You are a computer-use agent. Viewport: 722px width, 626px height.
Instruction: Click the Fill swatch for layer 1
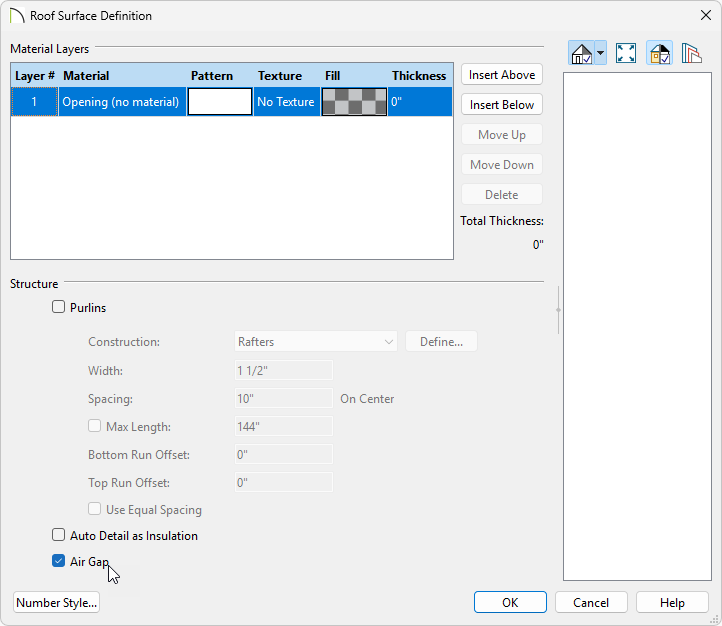pos(354,102)
